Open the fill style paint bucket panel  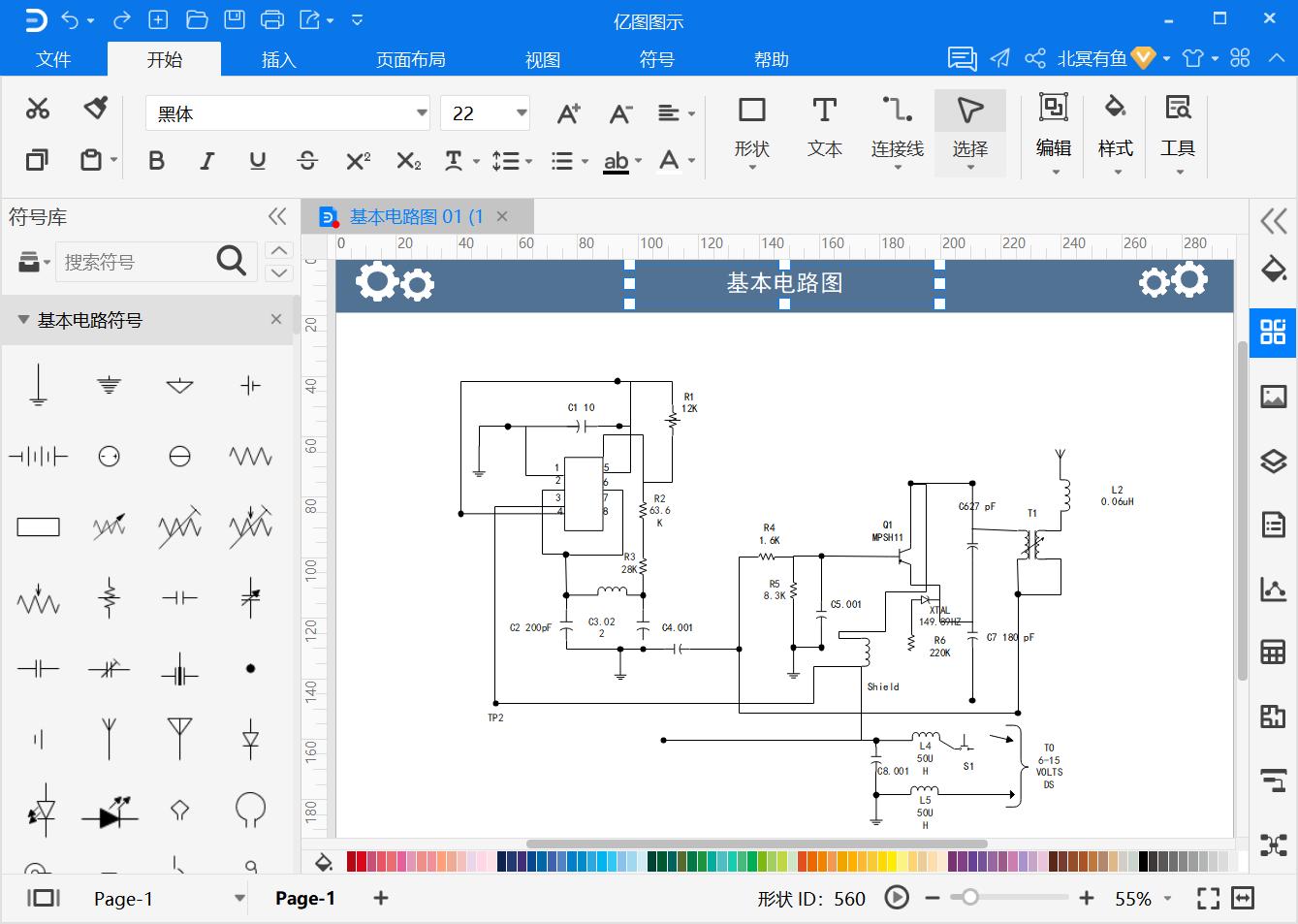[1273, 269]
